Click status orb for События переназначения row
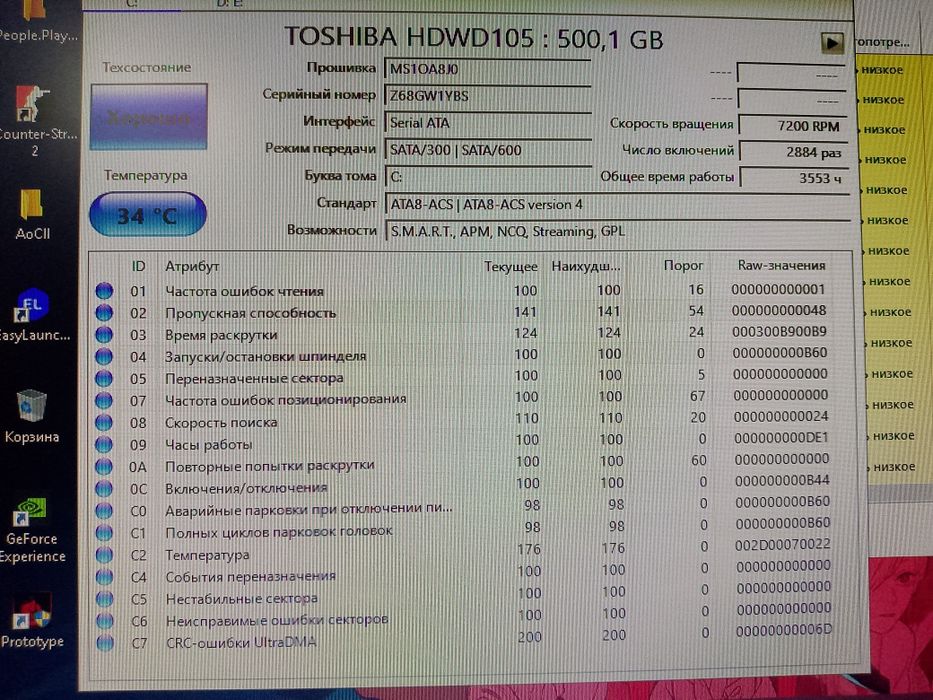The image size is (933, 700). pyautogui.click(x=104, y=576)
